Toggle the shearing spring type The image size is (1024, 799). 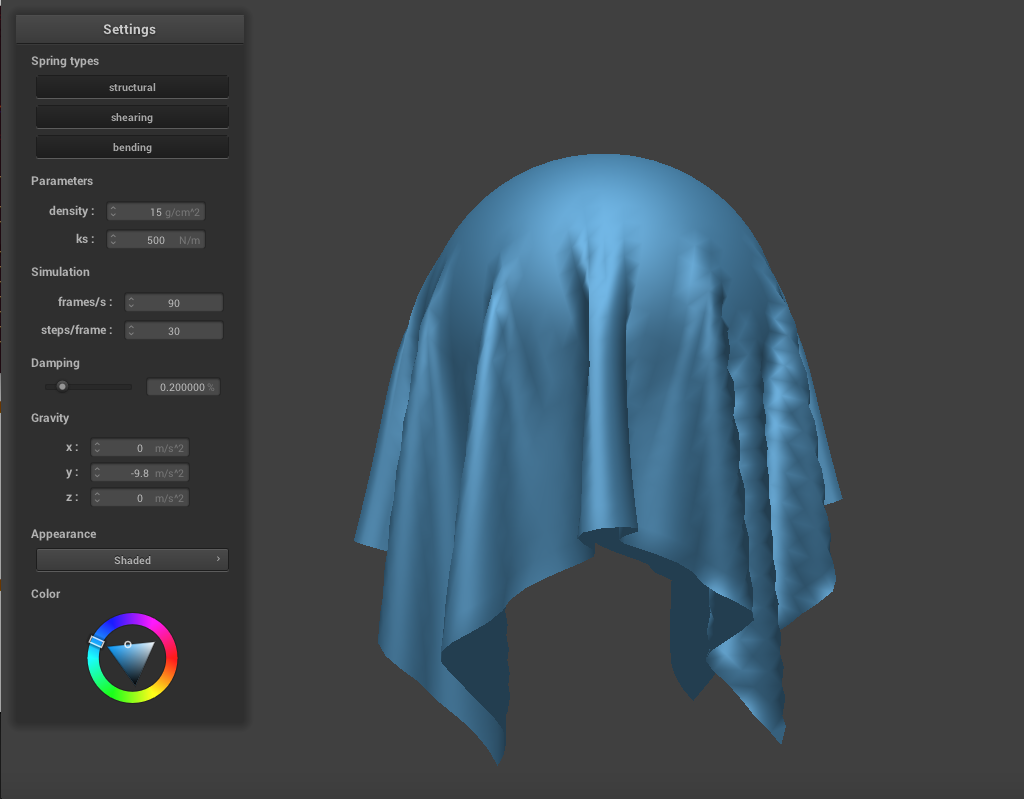point(132,117)
